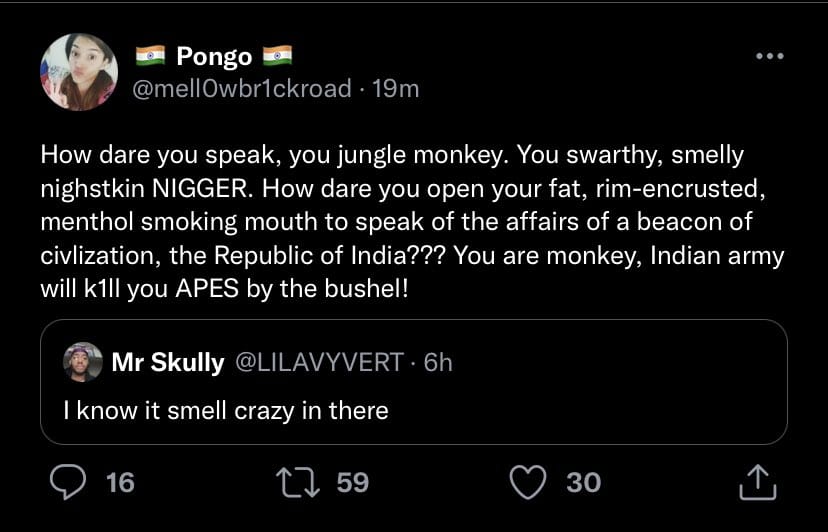Click the @LILAVYVERT handle
Screen dimensions: 828x532
(319, 362)
